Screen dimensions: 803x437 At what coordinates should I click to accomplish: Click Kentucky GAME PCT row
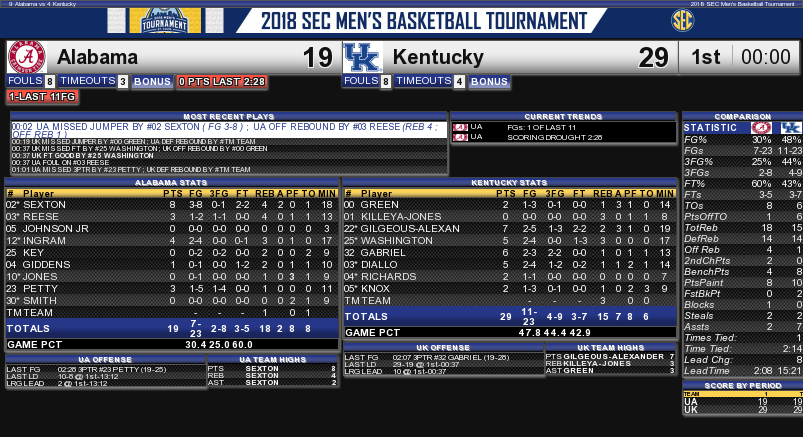click(510, 332)
